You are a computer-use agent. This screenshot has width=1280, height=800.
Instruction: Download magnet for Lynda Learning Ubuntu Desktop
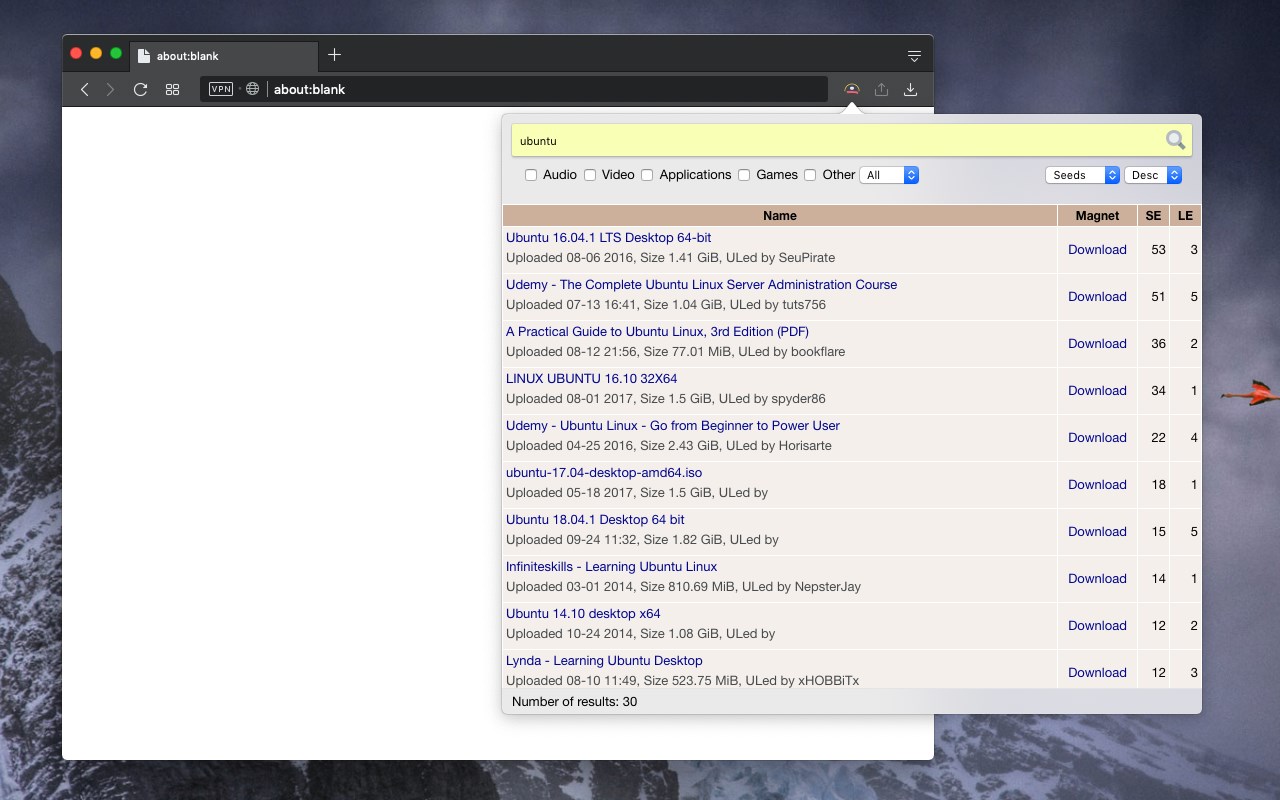click(1097, 673)
